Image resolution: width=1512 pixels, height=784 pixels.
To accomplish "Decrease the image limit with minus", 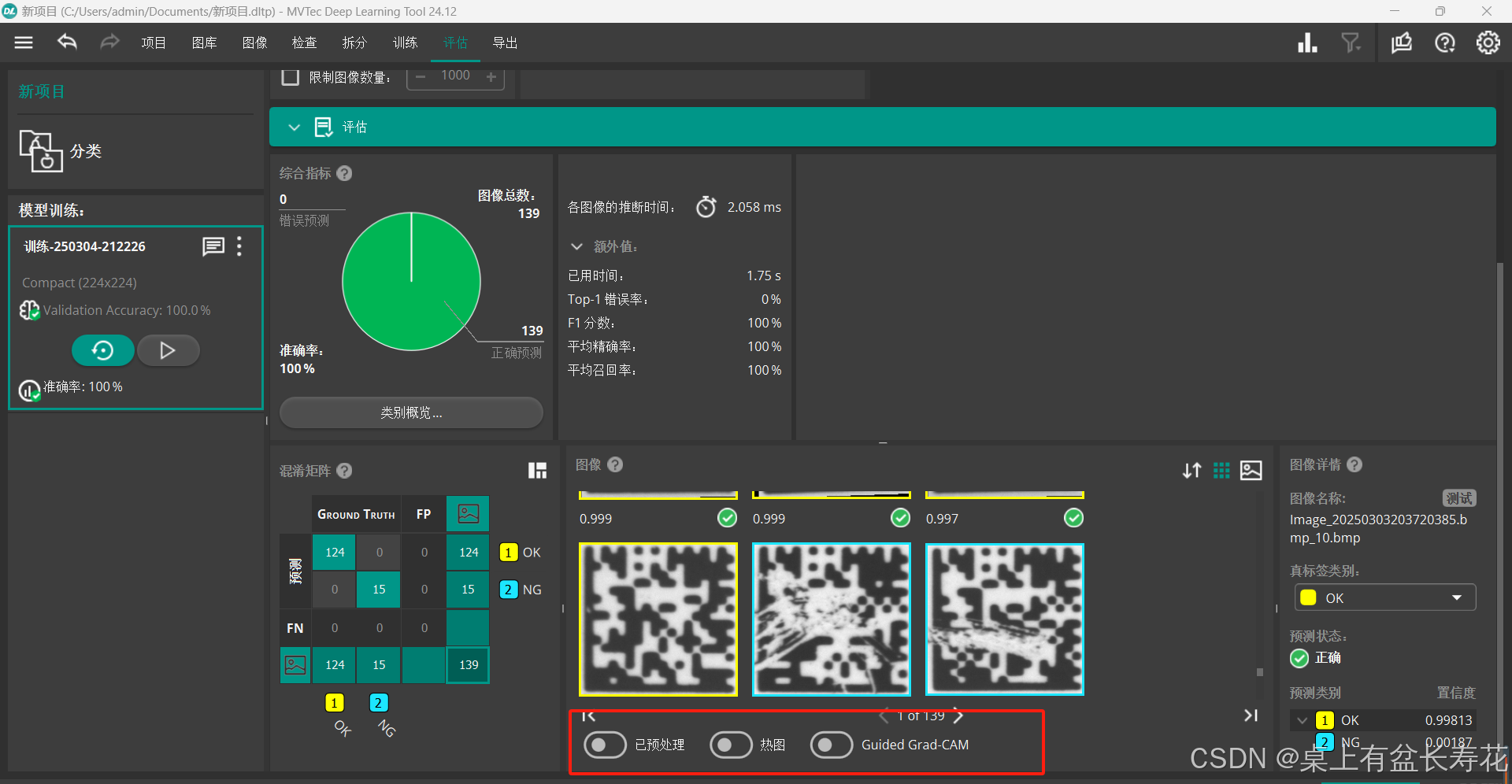I will click(421, 76).
